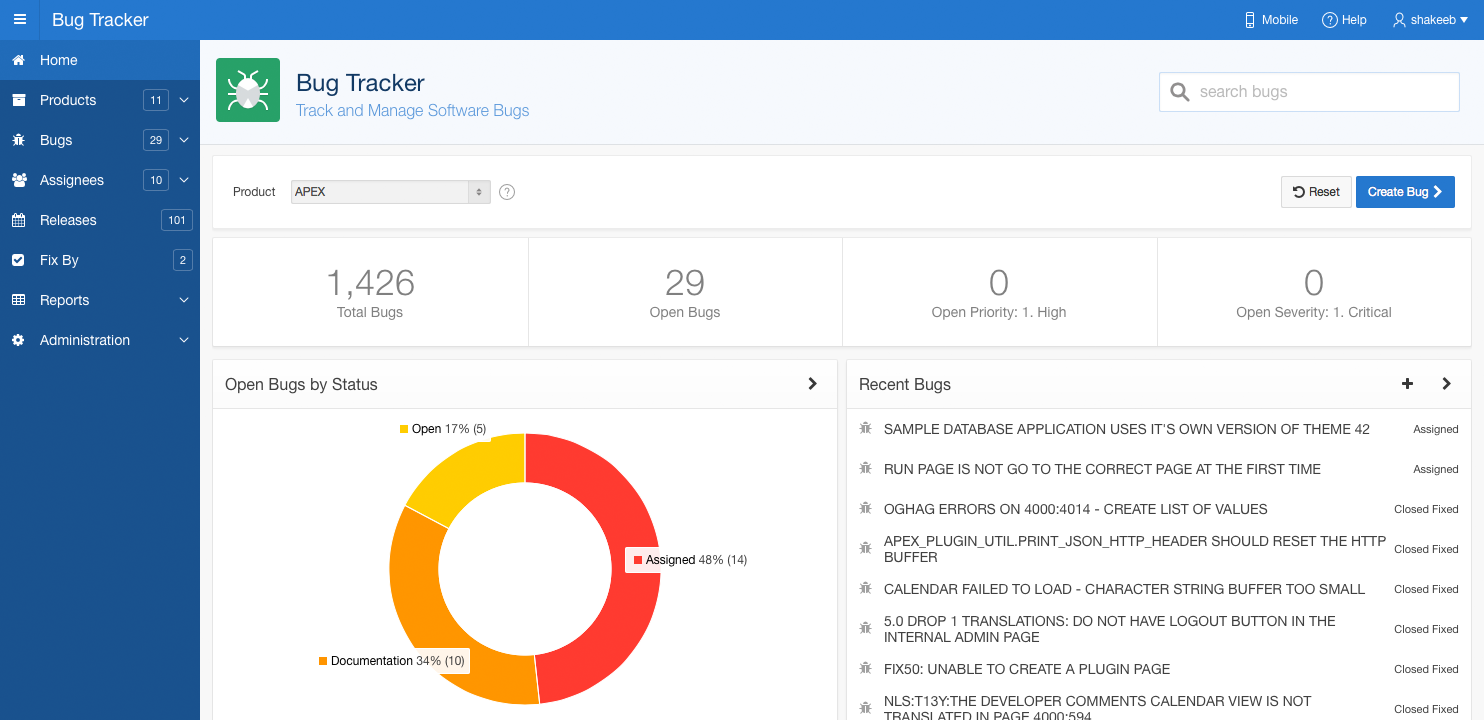Viewport: 1484px width, 720px height.
Task: Click the hamburger navigation menu icon
Action: coord(20,20)
